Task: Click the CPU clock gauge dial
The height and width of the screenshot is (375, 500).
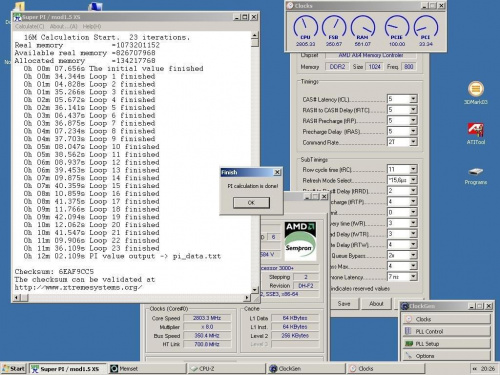Action: pos(305,27)
